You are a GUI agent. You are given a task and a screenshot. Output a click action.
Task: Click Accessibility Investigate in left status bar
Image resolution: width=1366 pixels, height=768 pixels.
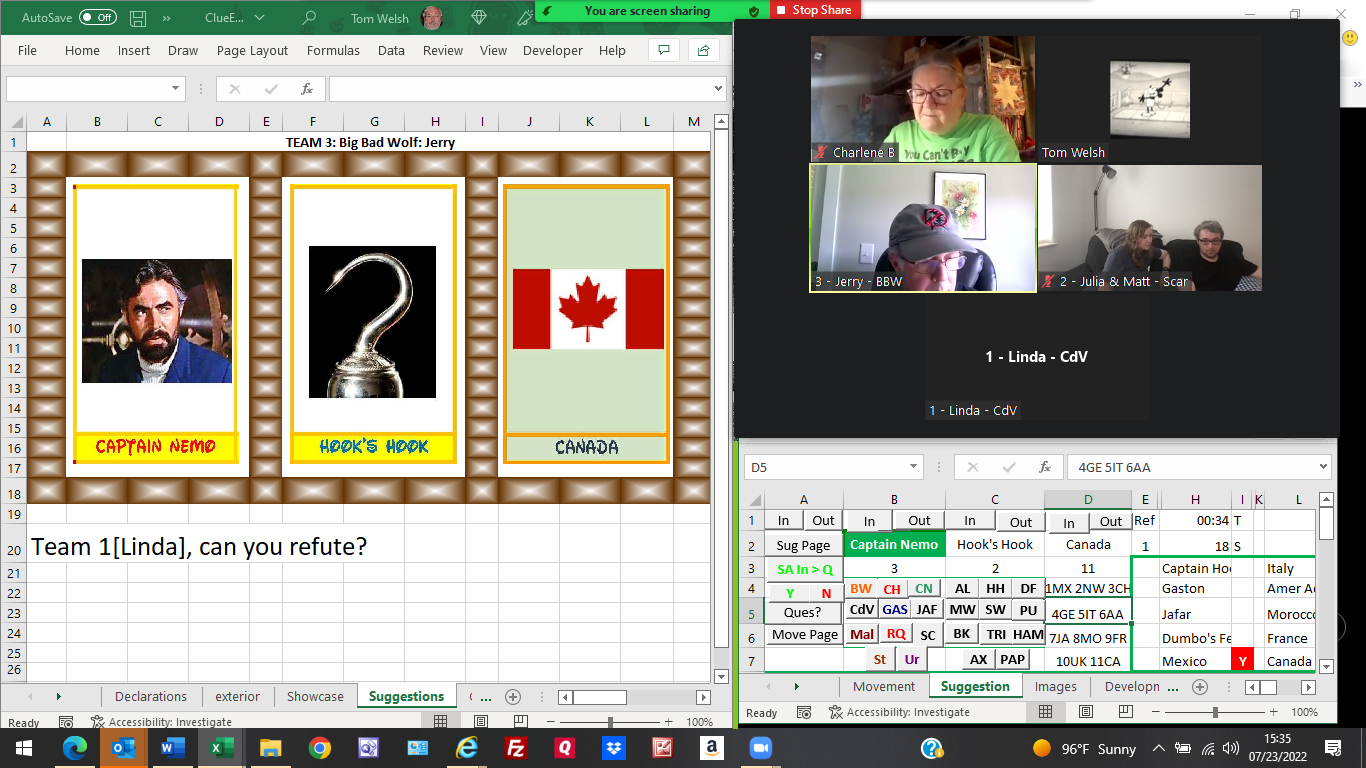[x=161, y=722]
